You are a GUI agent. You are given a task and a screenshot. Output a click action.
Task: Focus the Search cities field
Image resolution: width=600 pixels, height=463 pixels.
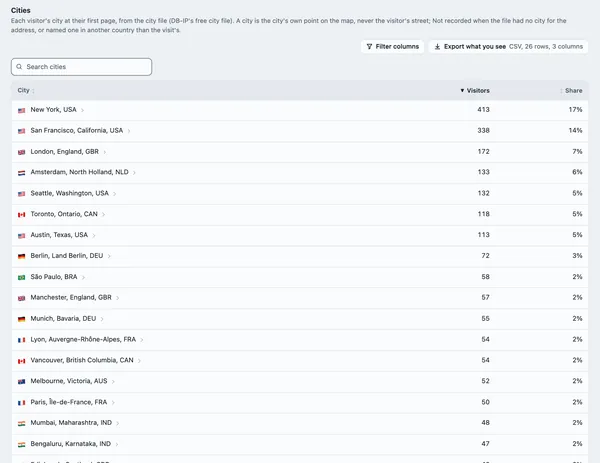[82, 67]
